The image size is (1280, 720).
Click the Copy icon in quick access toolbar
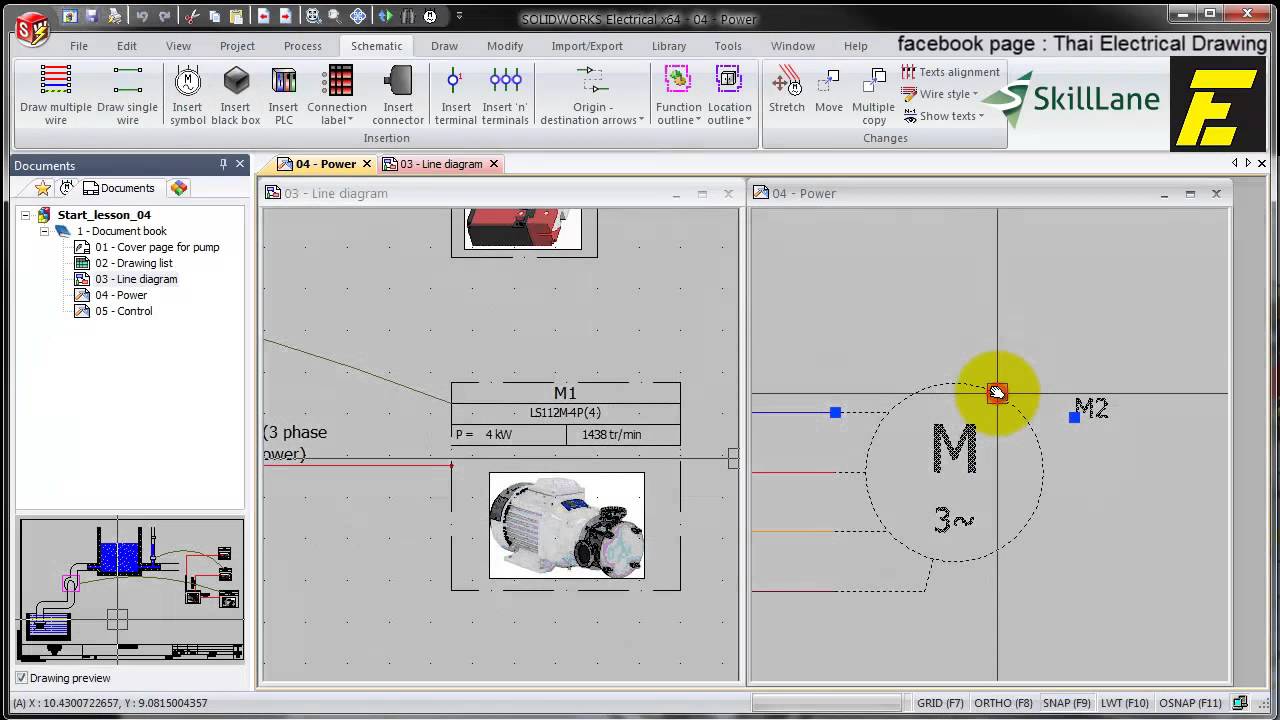tap(215, 16)
